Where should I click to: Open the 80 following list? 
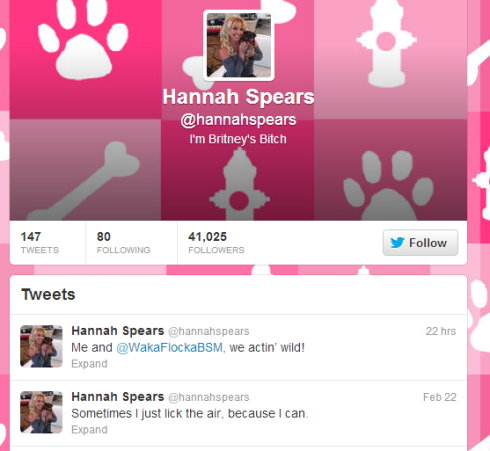pyautogui.click(x=123, y=243)
